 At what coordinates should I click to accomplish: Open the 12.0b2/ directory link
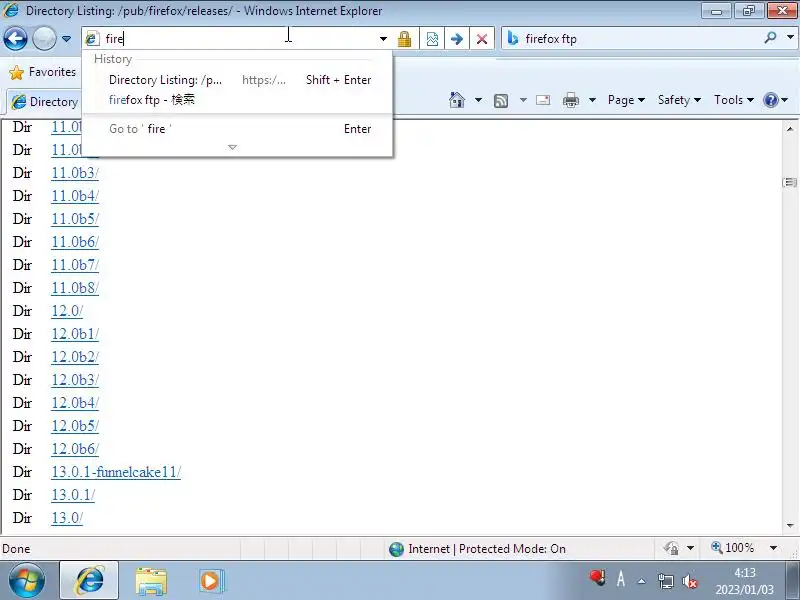(75, 357)
